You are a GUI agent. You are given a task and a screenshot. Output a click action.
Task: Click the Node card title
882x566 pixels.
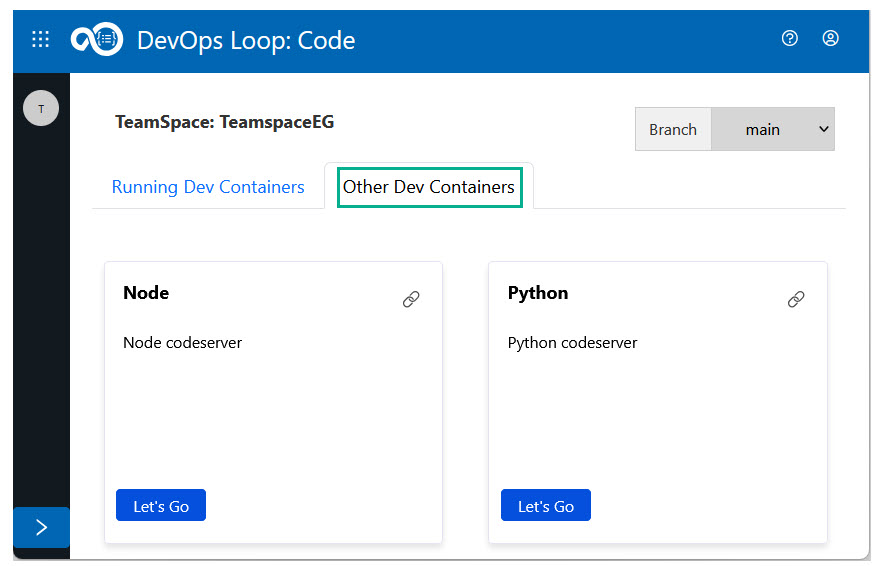pos(146,293)
